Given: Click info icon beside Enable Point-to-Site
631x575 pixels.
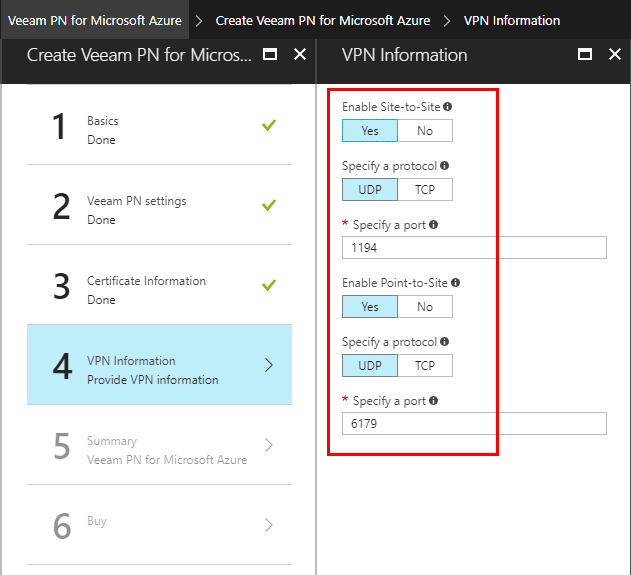Looking at the screenshot, I should [453, 283].
